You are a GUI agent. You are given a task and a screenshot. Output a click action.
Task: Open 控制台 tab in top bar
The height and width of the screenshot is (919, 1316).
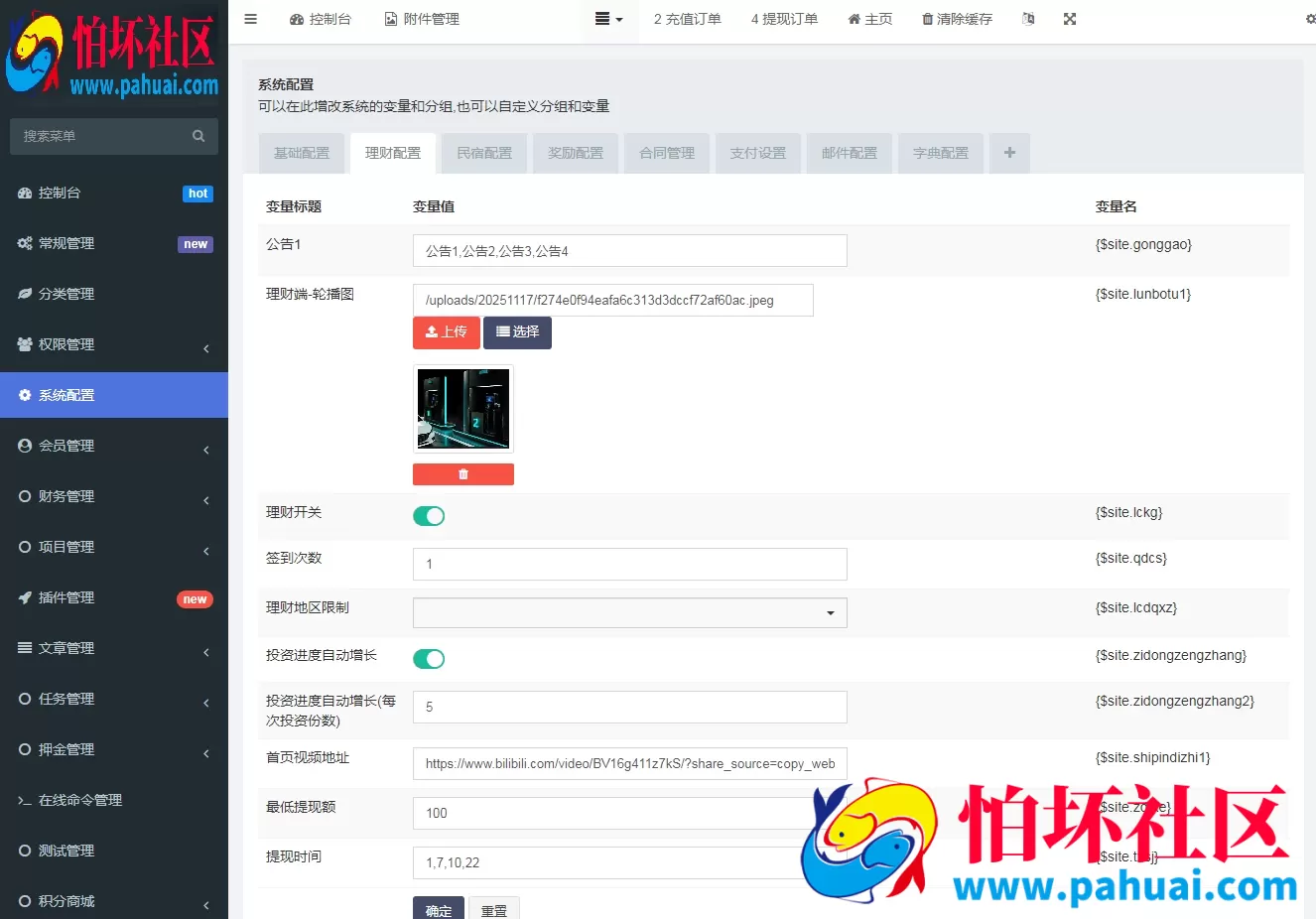coord(321,19)
